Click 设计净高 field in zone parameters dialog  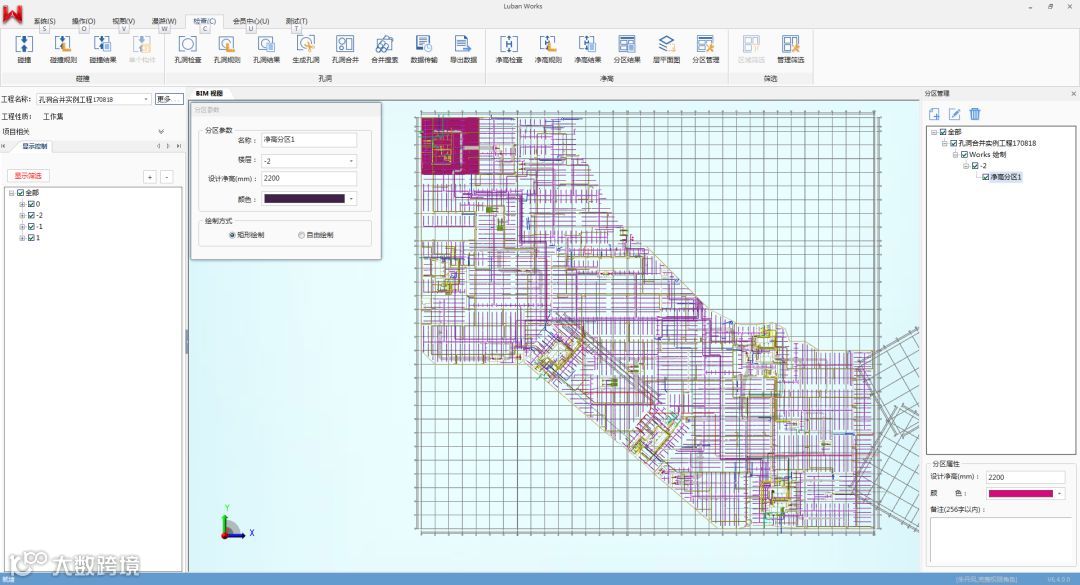coord(309,178)
